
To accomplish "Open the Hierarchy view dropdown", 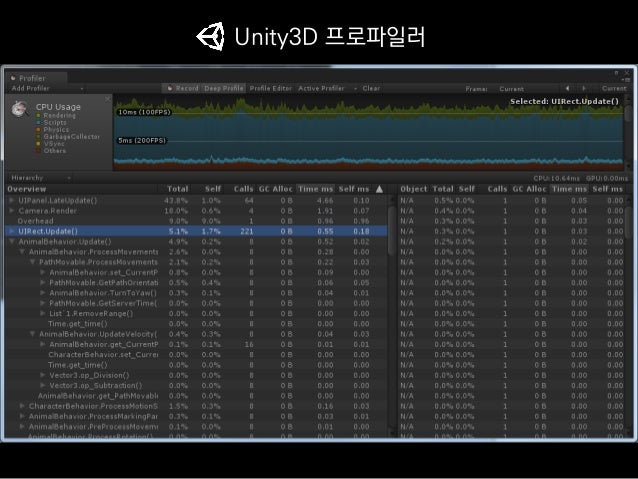I will [39, 178].
